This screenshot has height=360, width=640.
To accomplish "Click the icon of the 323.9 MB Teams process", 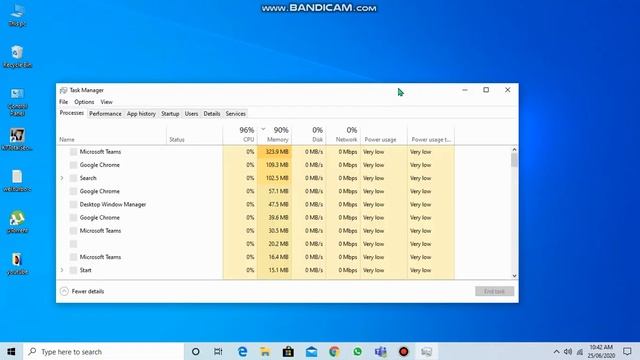I will tap(73, 152).
